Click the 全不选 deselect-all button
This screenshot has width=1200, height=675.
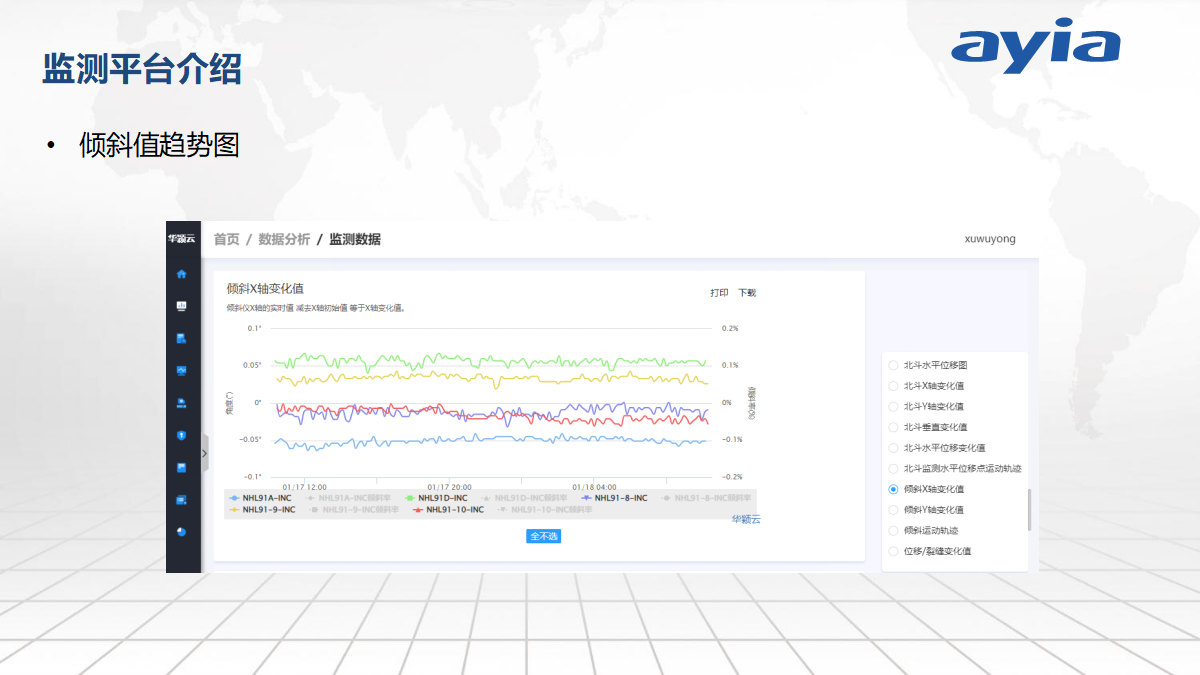pyautogui.click(x=544, y=536)
